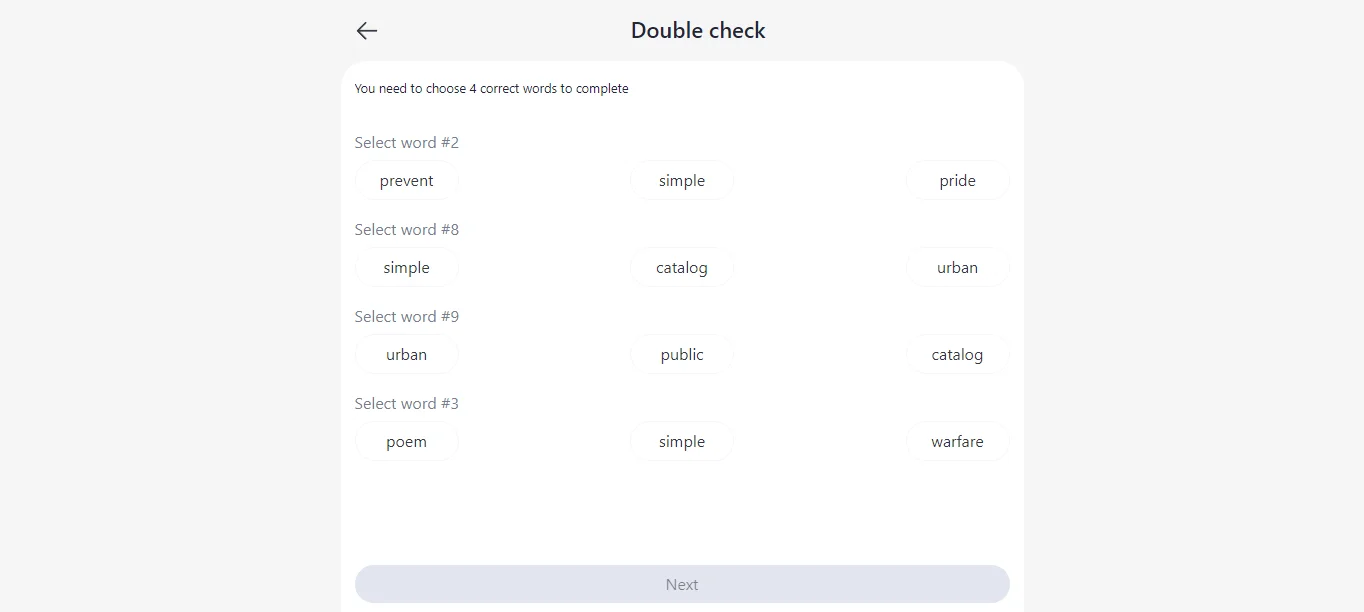Screen dimensions: 1364x612
Task: Choose "prevent" for word #2
Action: pos(406,181)
